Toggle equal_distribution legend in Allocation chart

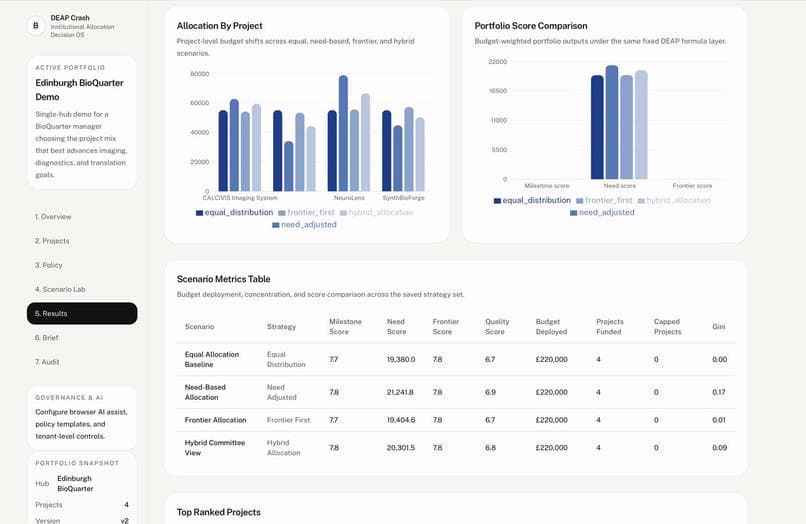point(234,212)
